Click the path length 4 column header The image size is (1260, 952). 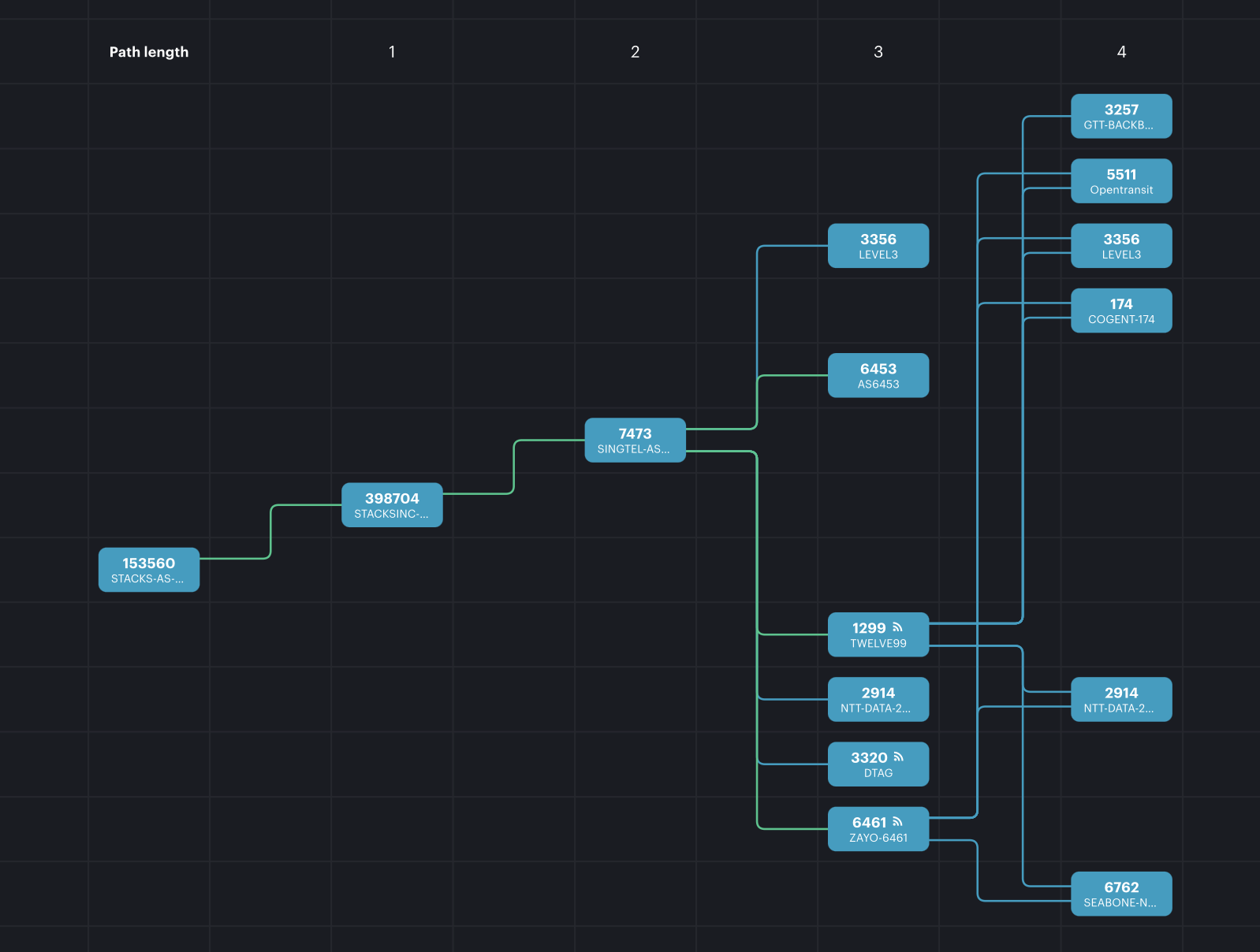[1120, 52]
